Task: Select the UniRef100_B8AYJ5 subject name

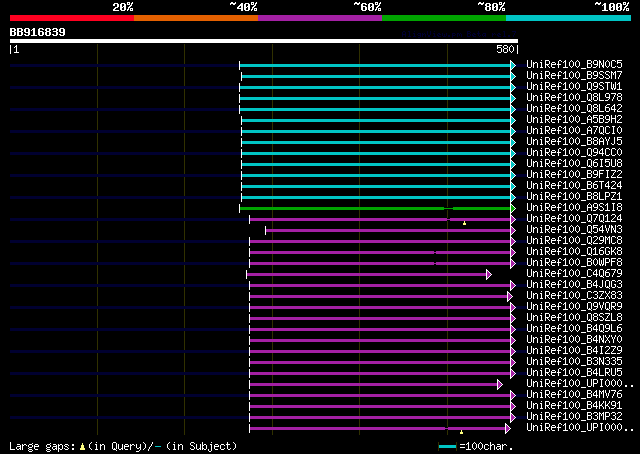Action: pyautogui.click(x=574, y=142)
